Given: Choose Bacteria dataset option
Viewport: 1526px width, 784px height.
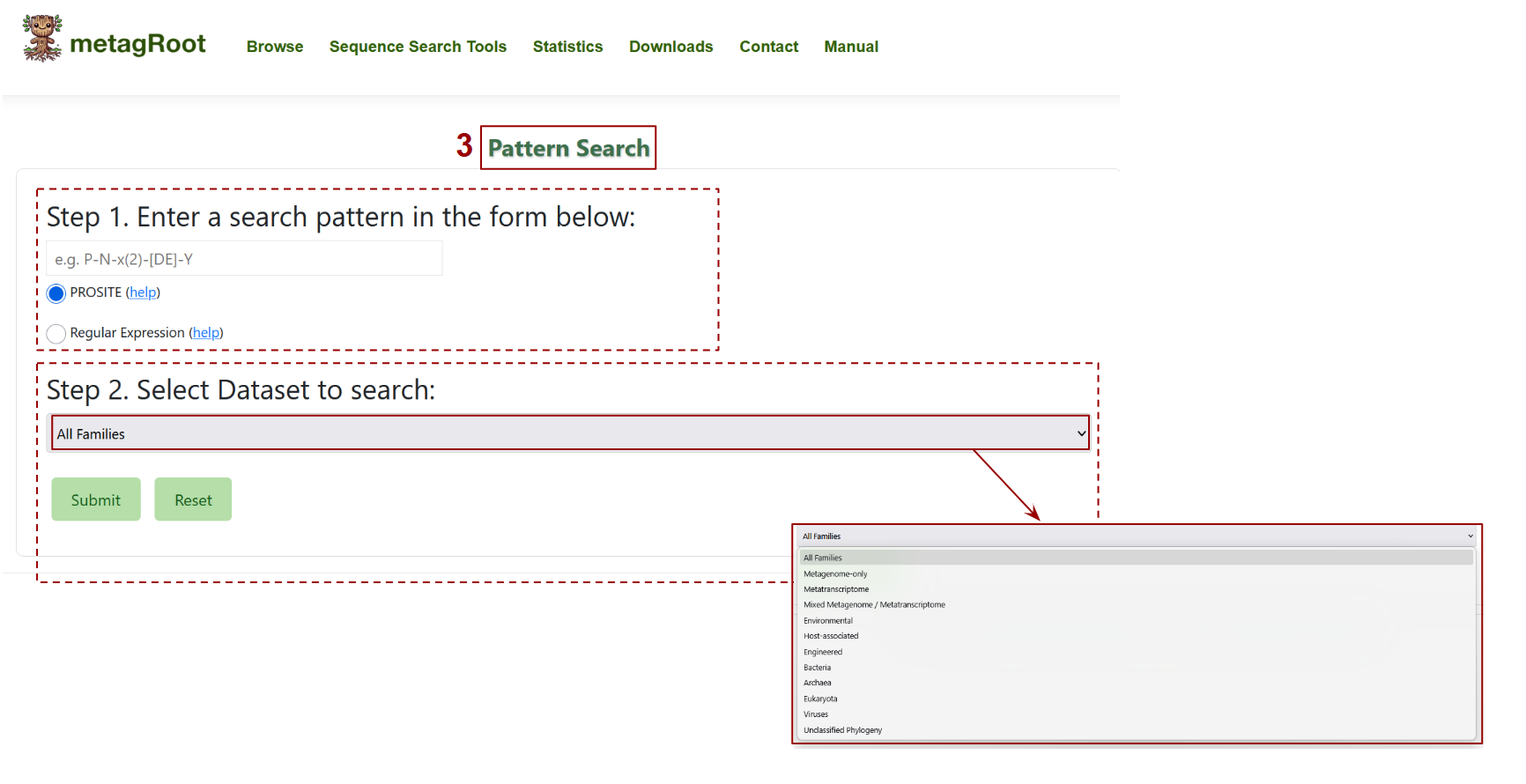Looking at the screenshot, I should (x=1137, y=668).
